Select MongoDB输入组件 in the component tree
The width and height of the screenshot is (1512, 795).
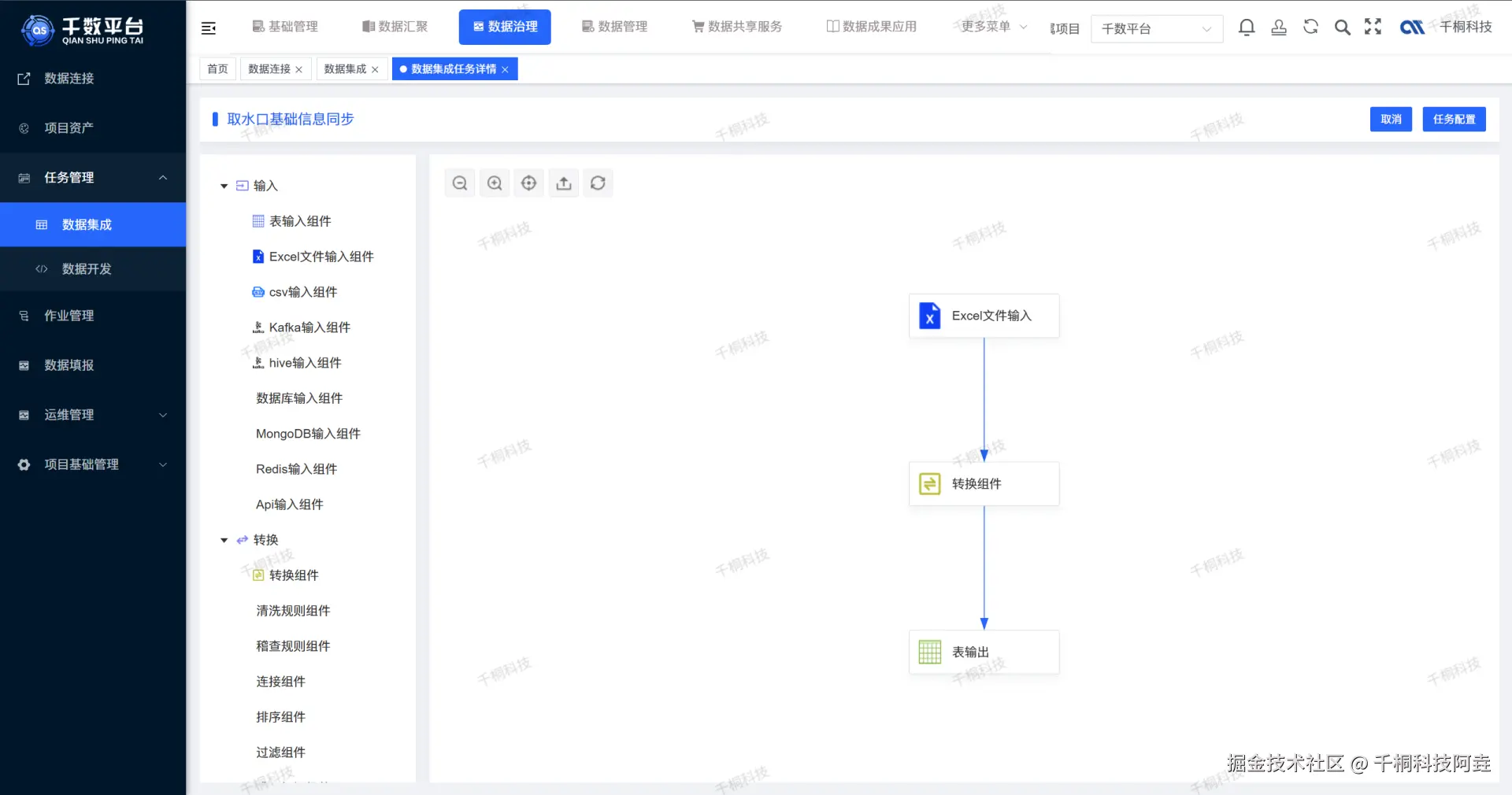tap(308, 434)
